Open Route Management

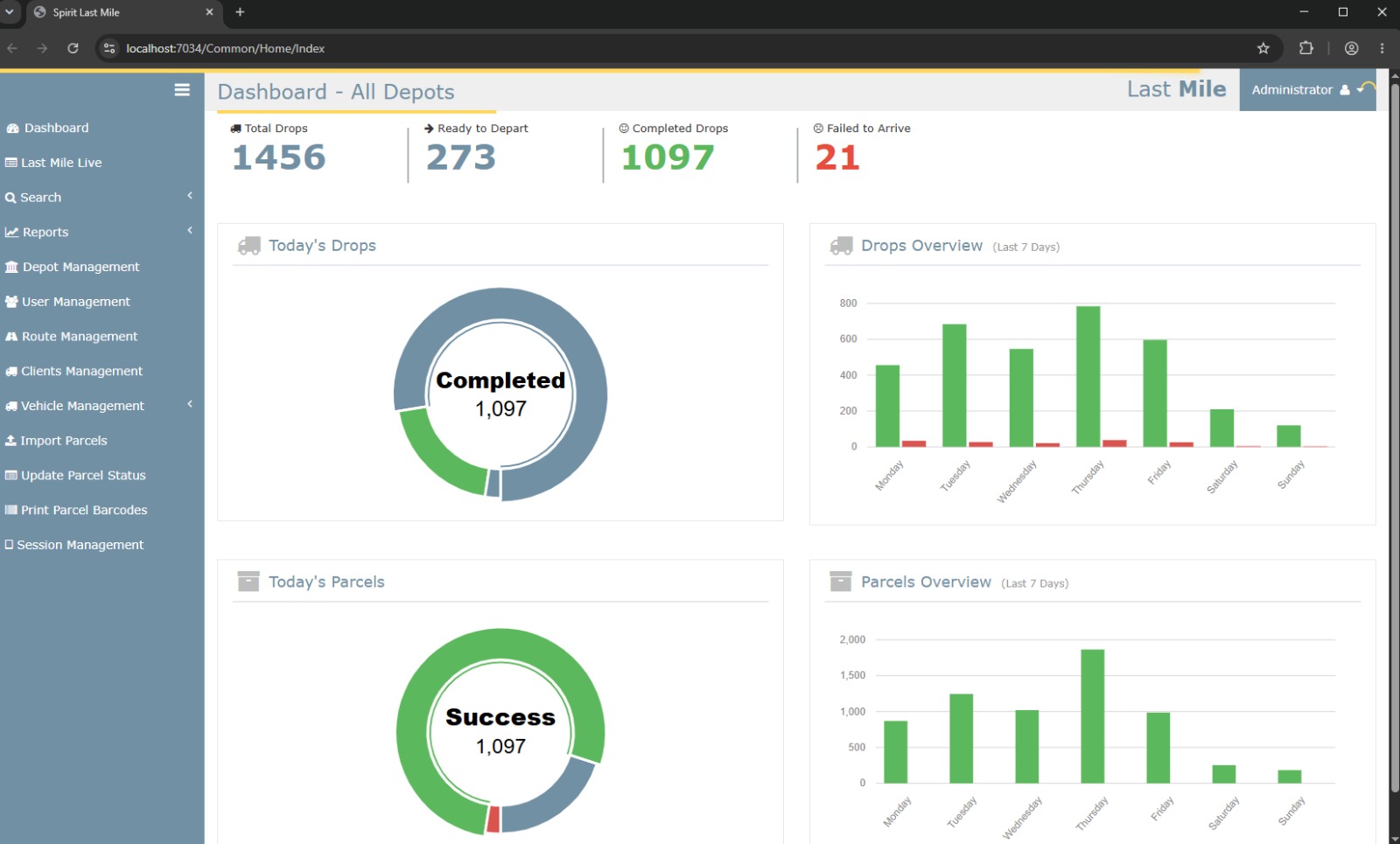(x=80, y=337)
